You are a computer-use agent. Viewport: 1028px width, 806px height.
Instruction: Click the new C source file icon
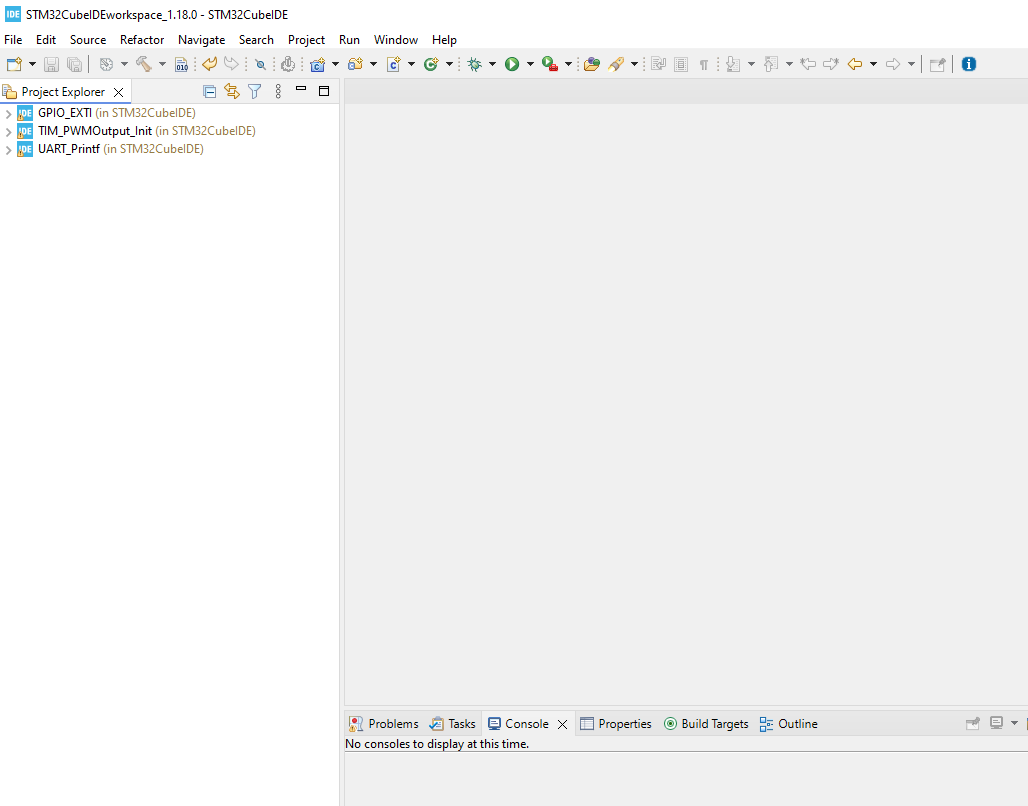tap(393, 64)
